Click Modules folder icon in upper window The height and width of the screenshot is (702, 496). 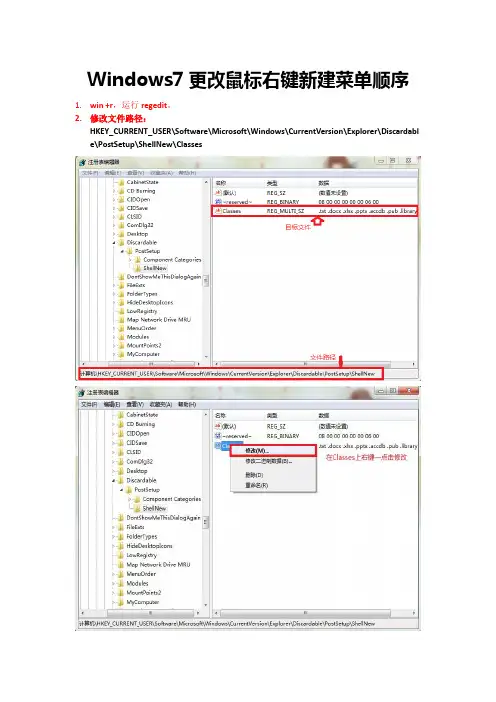click(x=121, y=337)
